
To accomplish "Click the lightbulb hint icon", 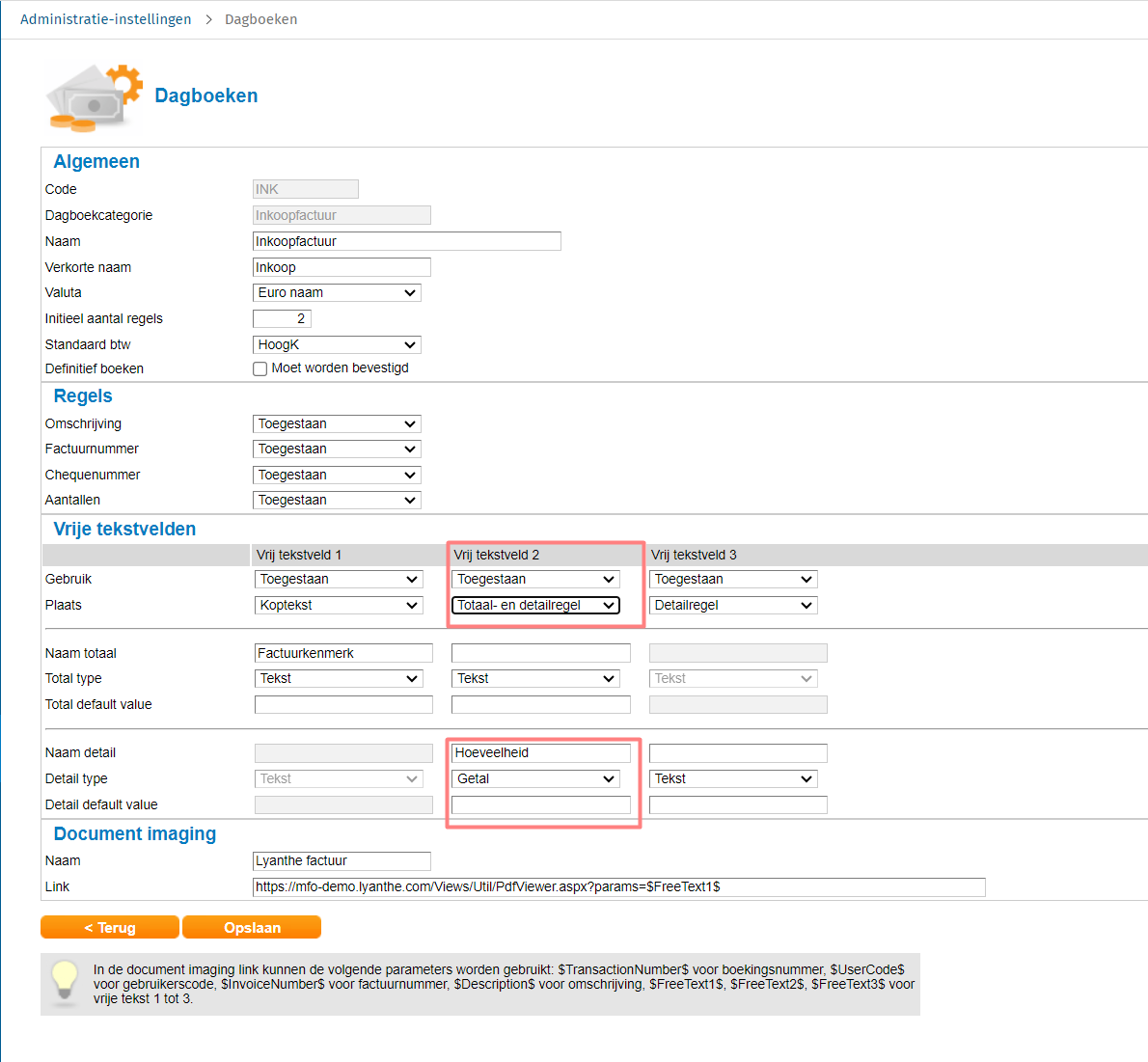I will [65, 982].
